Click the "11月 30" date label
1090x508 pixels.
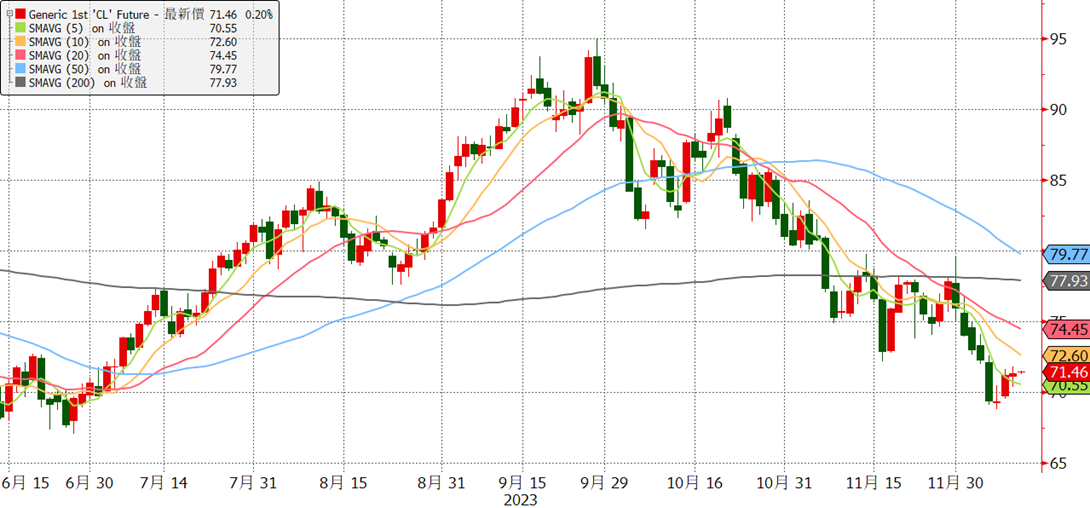pyautogui.click(x=956, y=482)
